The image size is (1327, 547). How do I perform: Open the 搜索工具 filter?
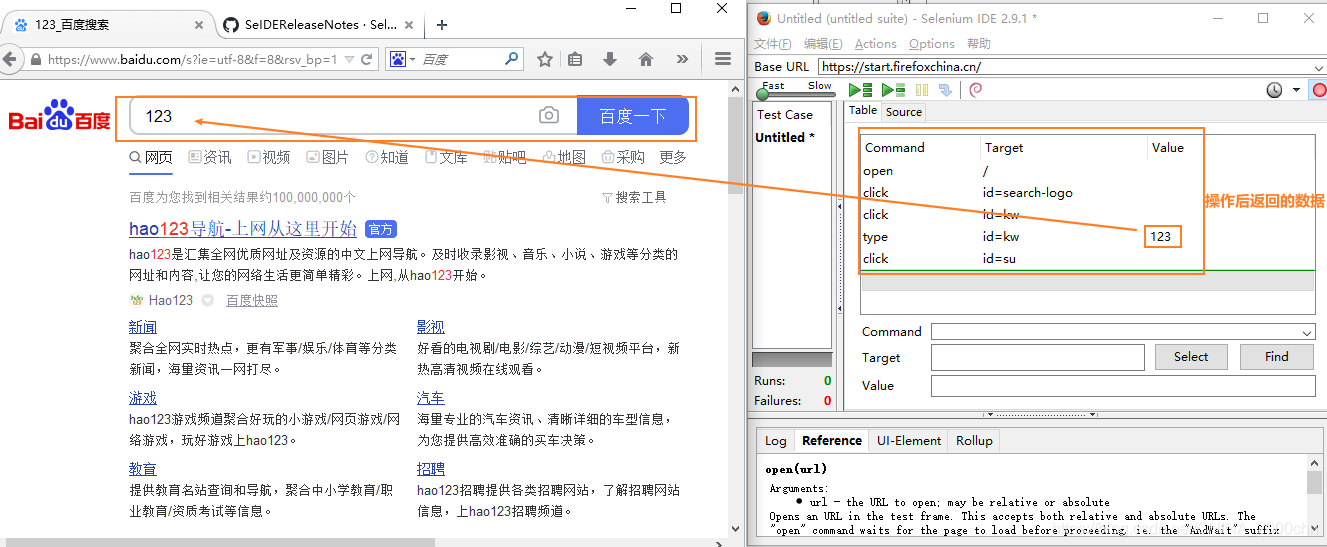point(634,198)
